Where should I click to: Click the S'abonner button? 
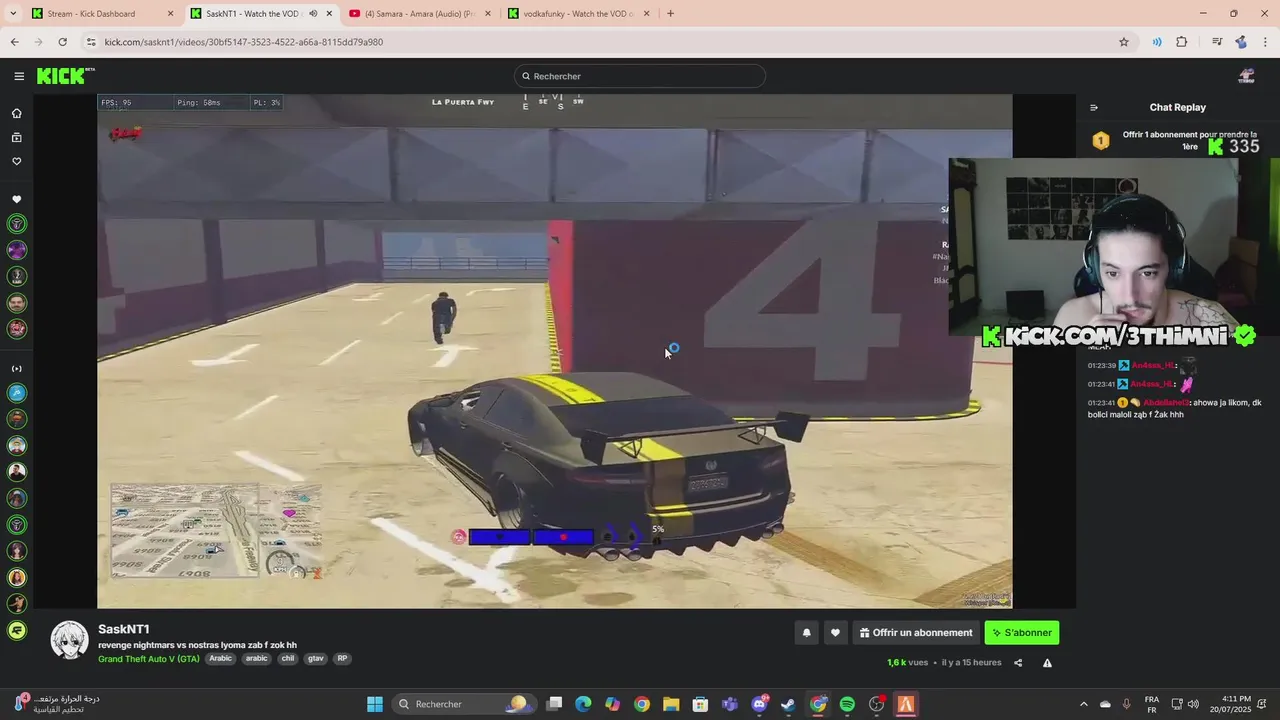point(1021,632)
